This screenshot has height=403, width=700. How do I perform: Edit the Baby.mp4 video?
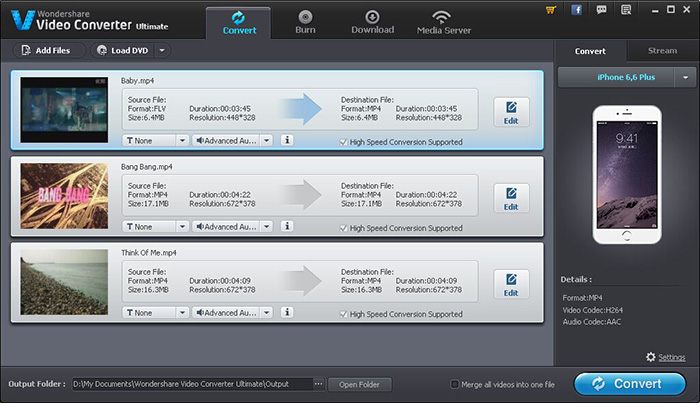(x=511, y=112)
